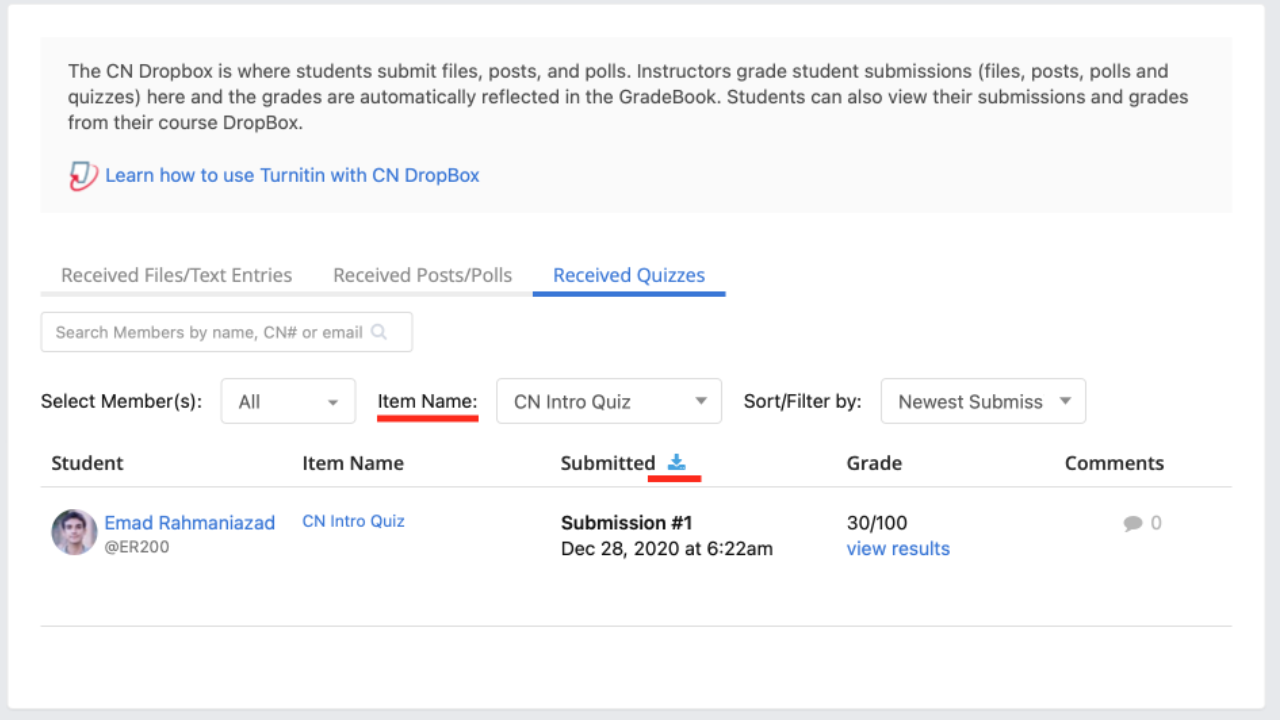The height and width of the screenshot is (720, 1280).
Task: Select the Received Quizzes tab
Action: pos(629,275)
